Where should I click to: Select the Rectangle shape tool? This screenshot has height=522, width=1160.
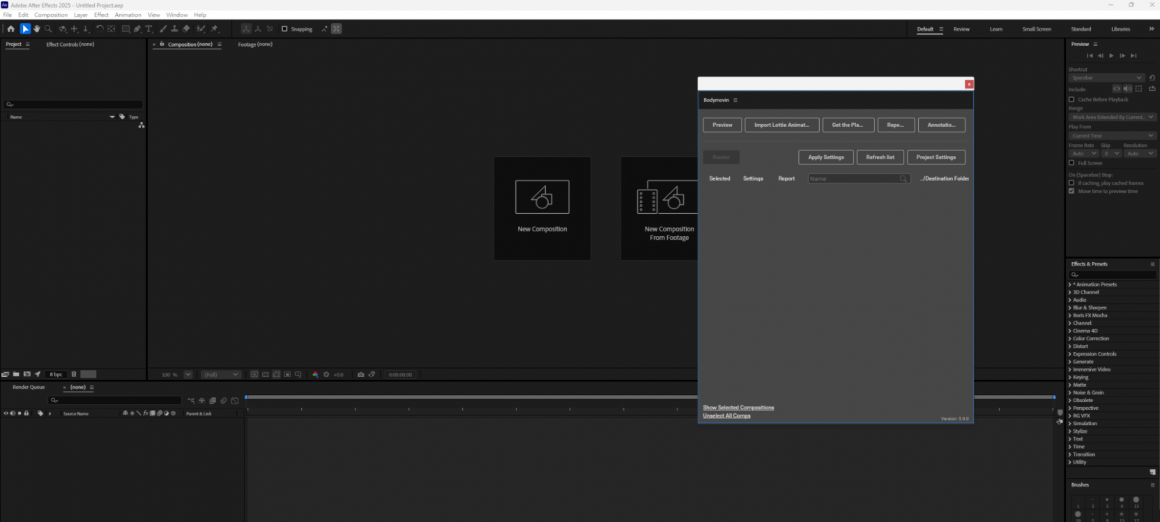[125, 29]
